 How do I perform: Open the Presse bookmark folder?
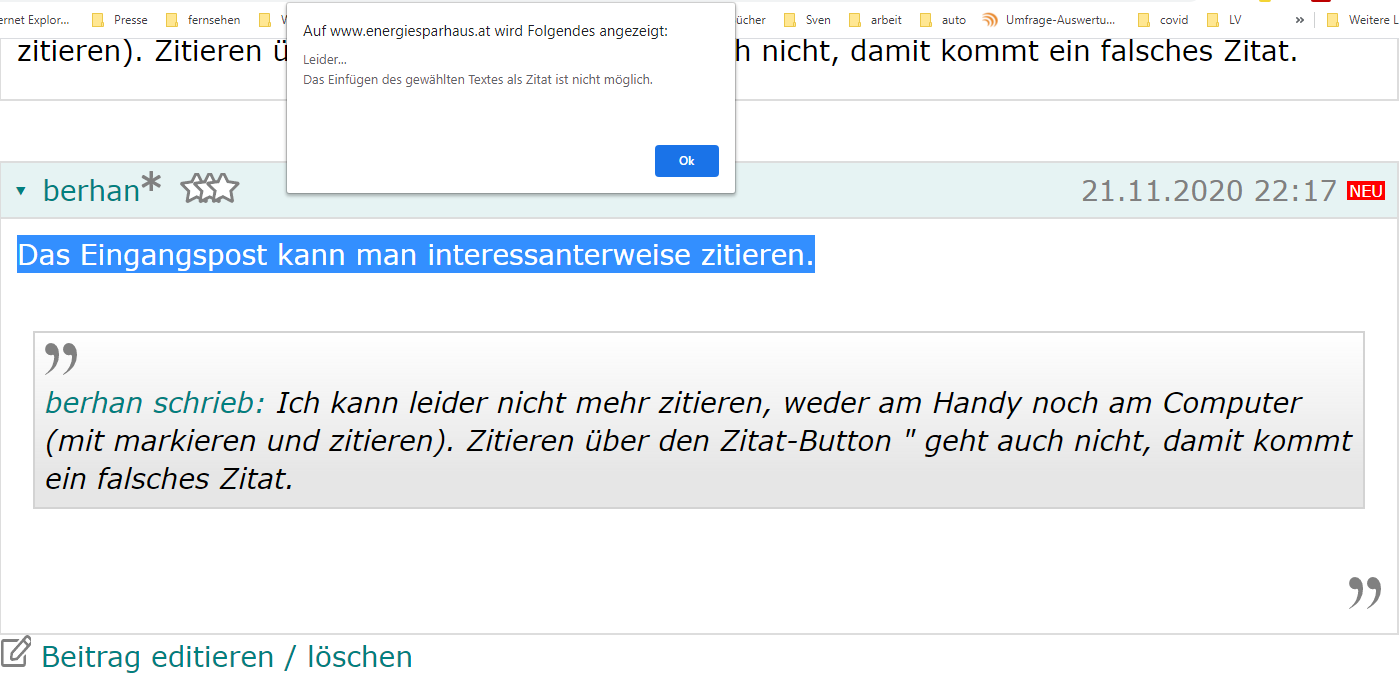pos(120,19)
